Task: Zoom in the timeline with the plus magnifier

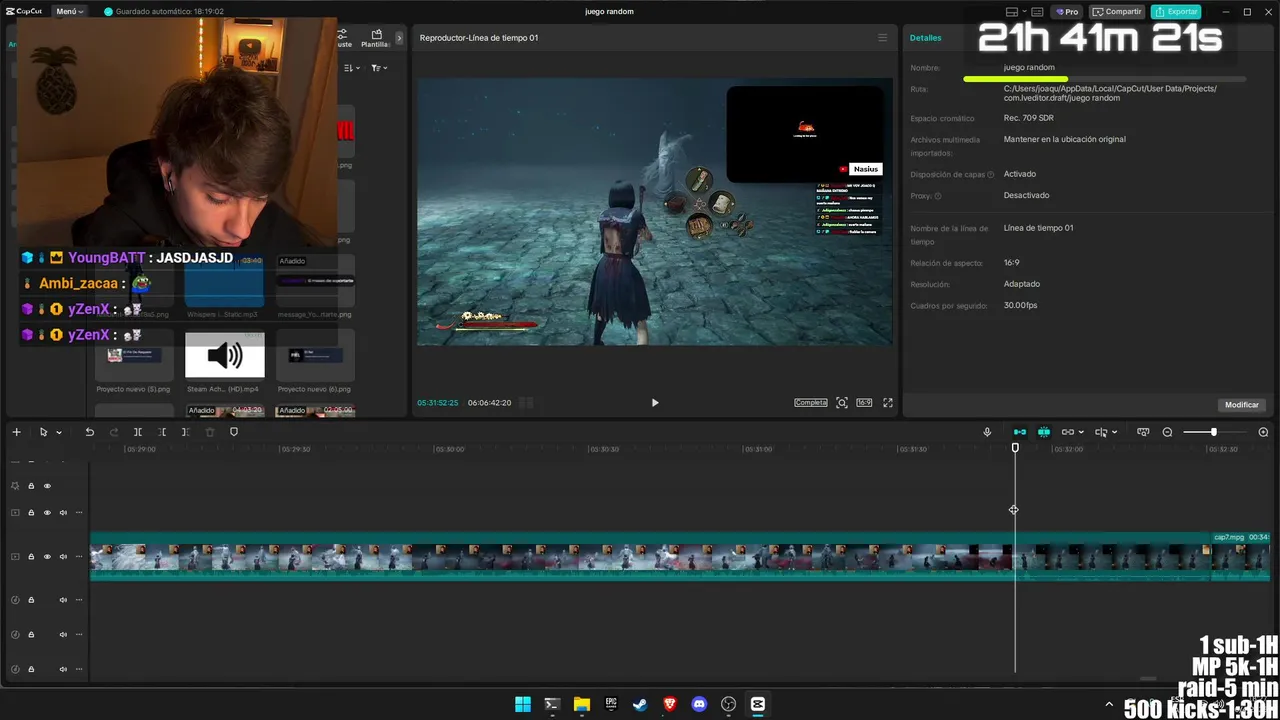Action: pyautogui.click(x=1263, y=432)
